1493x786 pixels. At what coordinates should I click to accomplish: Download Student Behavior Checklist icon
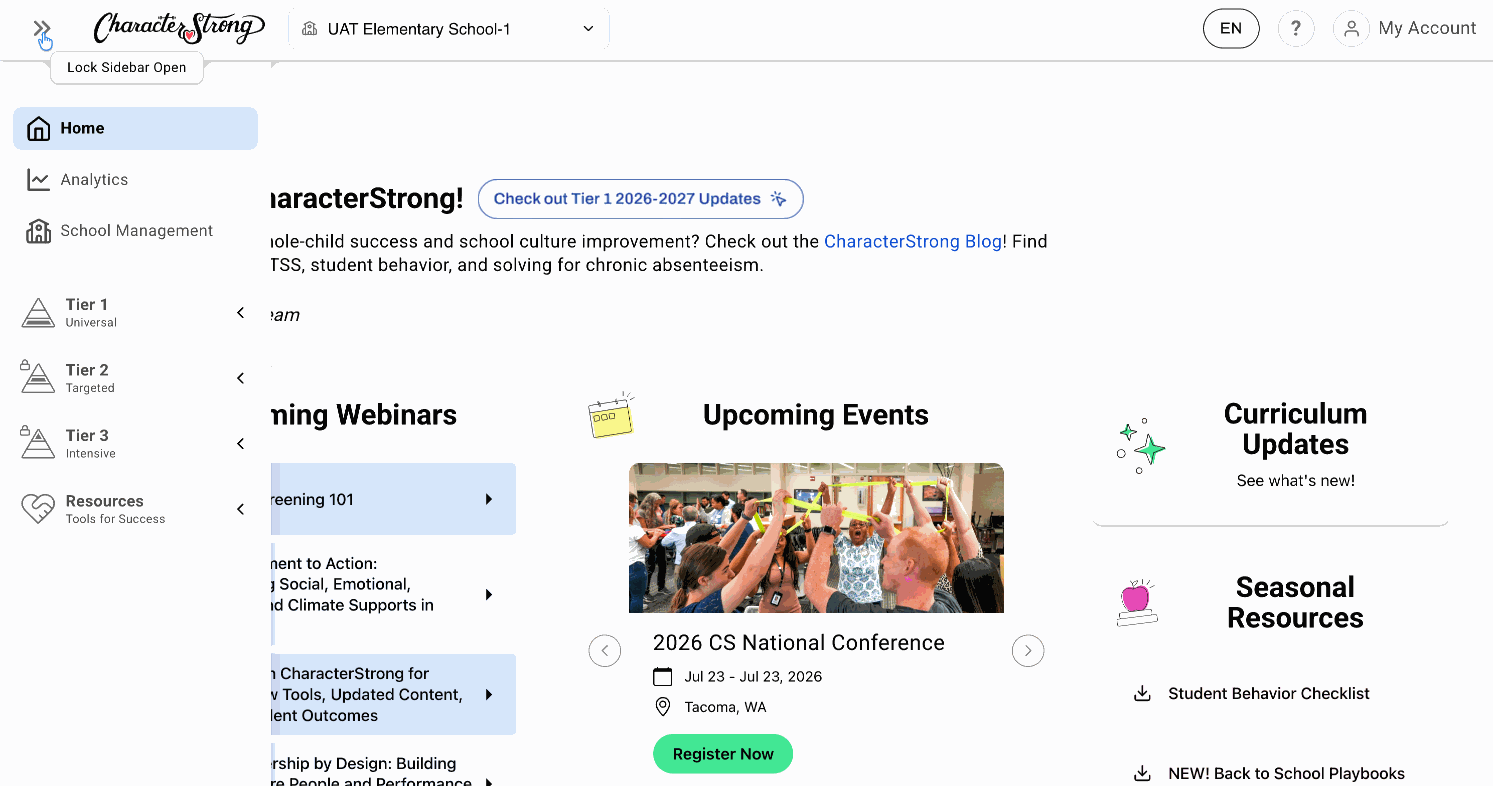pos(1142,694)
